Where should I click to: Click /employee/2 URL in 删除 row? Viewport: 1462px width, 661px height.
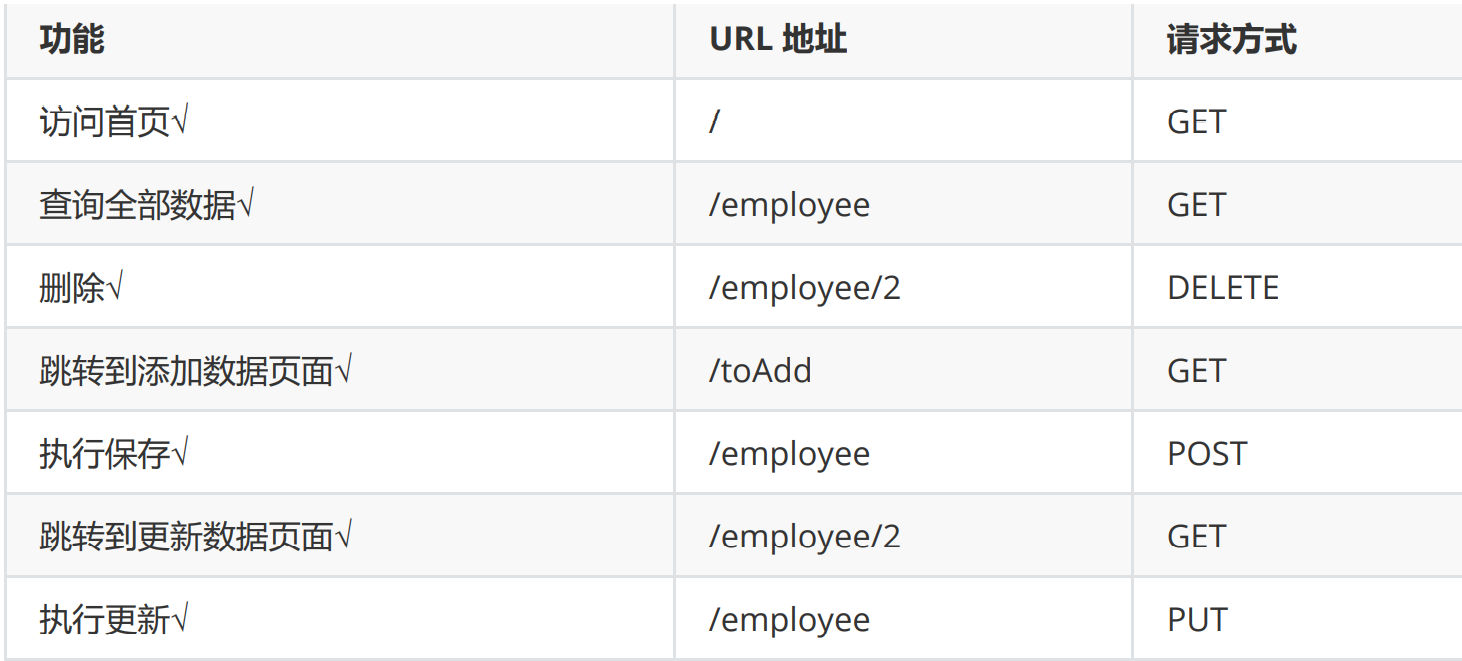tap(804, 288)
